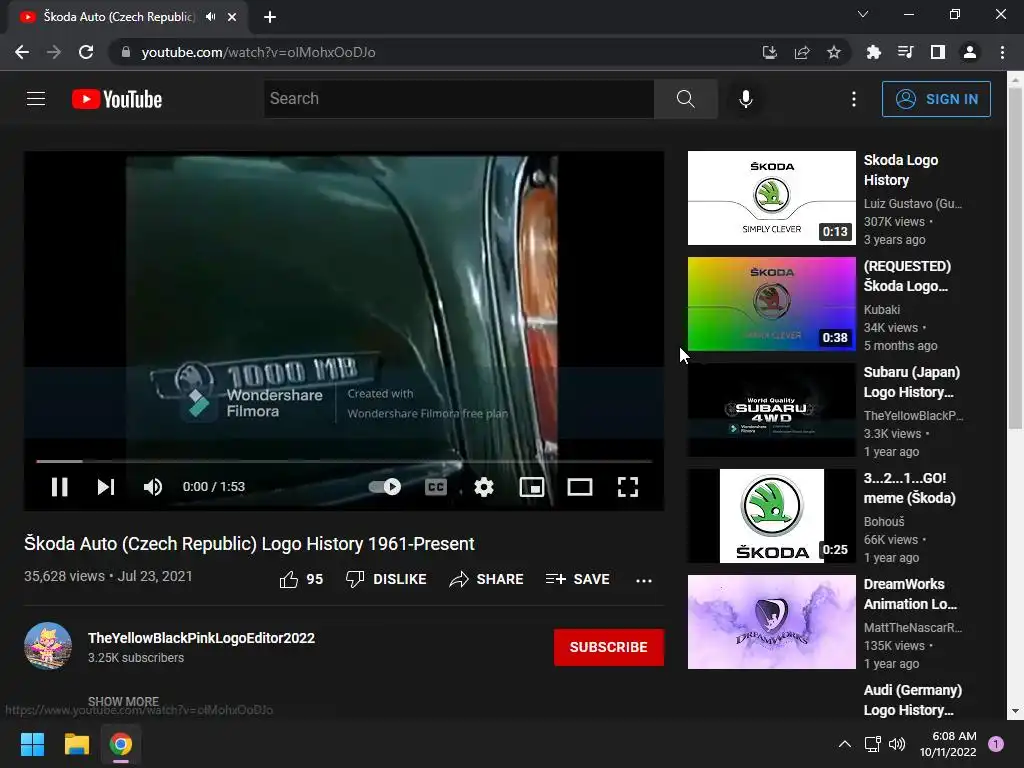
Task: Click the Subaru (Japan) Logo History title
Action: coord(912,382)
